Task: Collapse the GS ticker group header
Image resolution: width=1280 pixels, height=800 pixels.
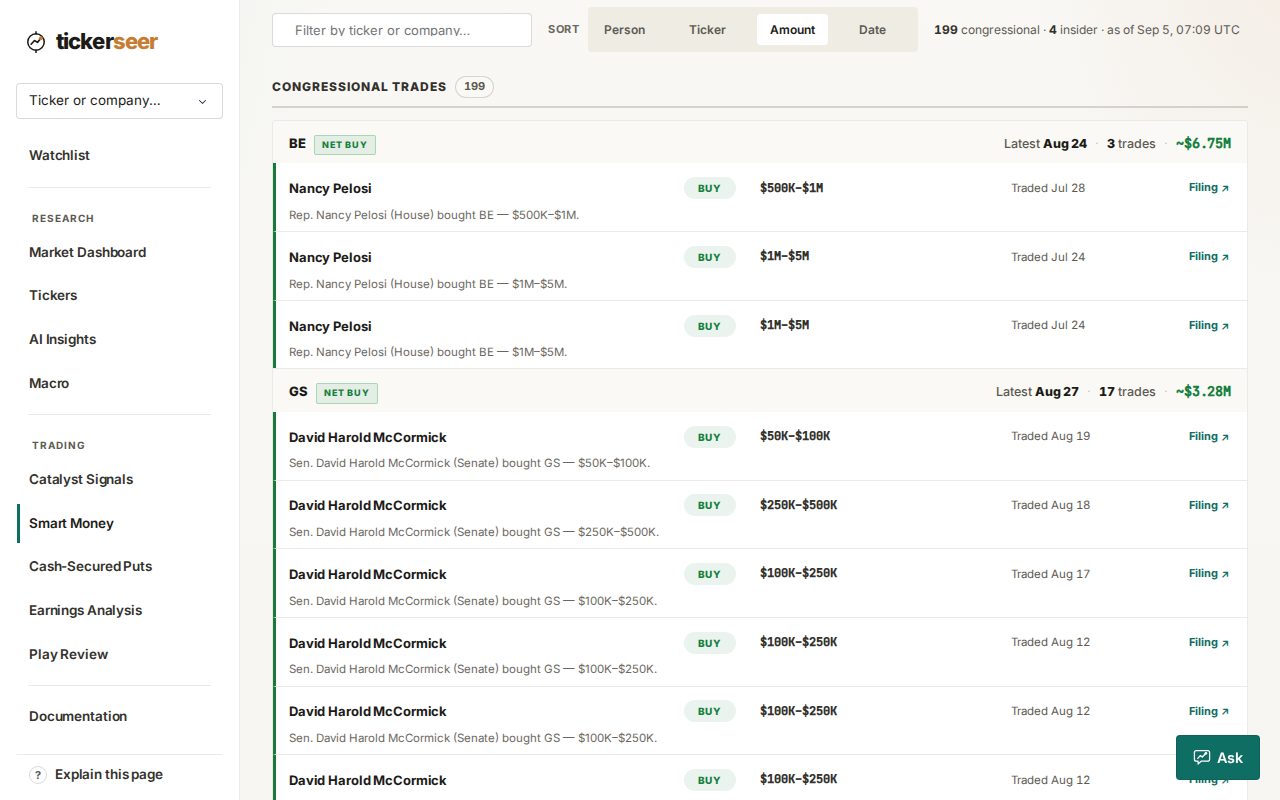Action: 760,392
